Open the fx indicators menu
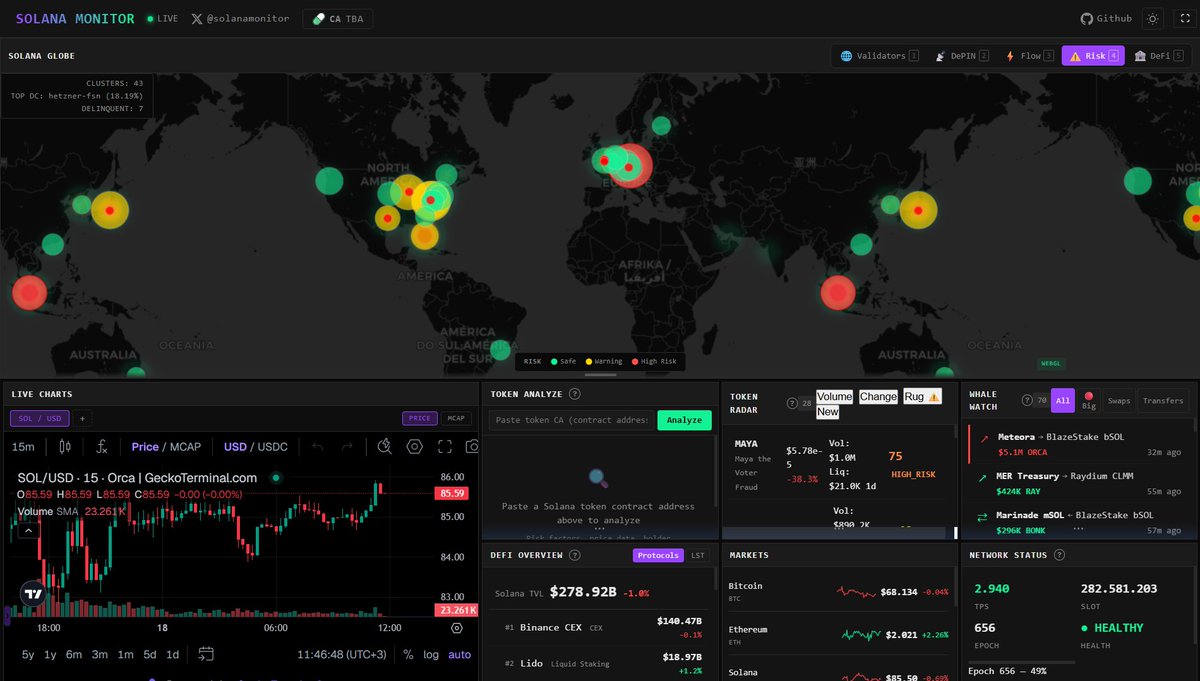The width and height of the screenshot is (1200, 681). tap(101, 447)
